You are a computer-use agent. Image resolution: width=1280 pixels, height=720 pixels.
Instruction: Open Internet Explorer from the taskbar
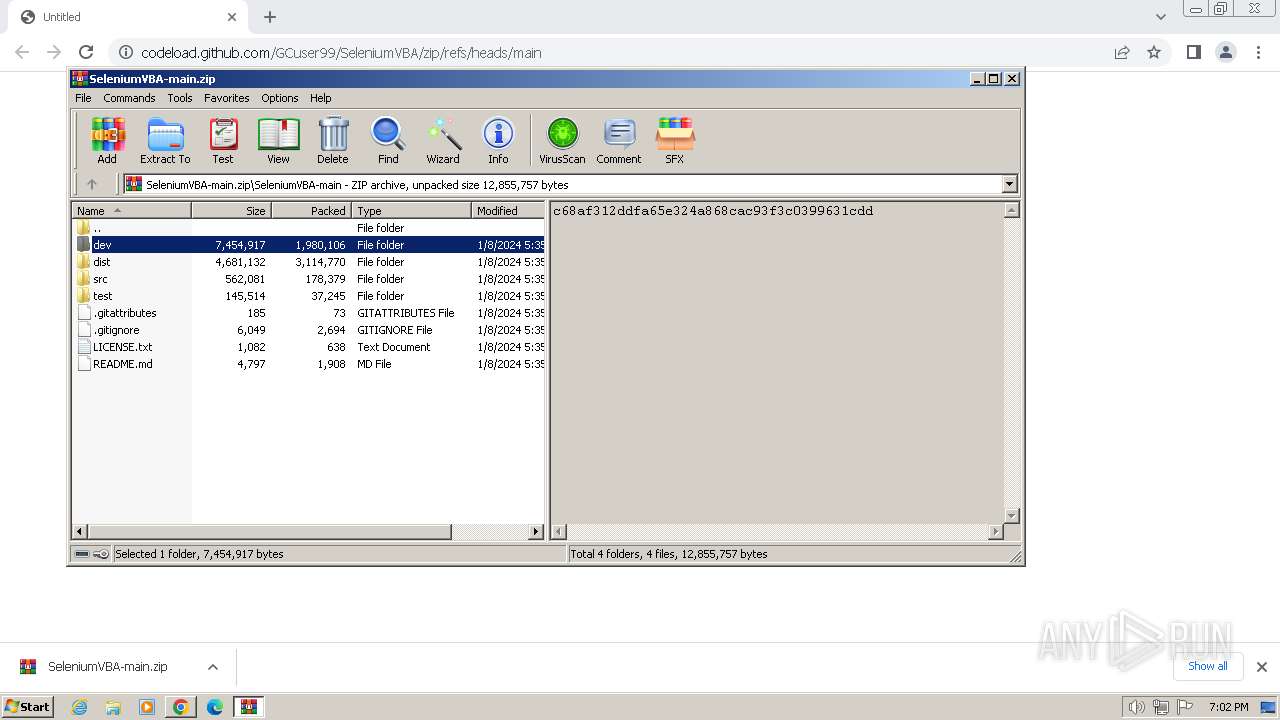79,707
